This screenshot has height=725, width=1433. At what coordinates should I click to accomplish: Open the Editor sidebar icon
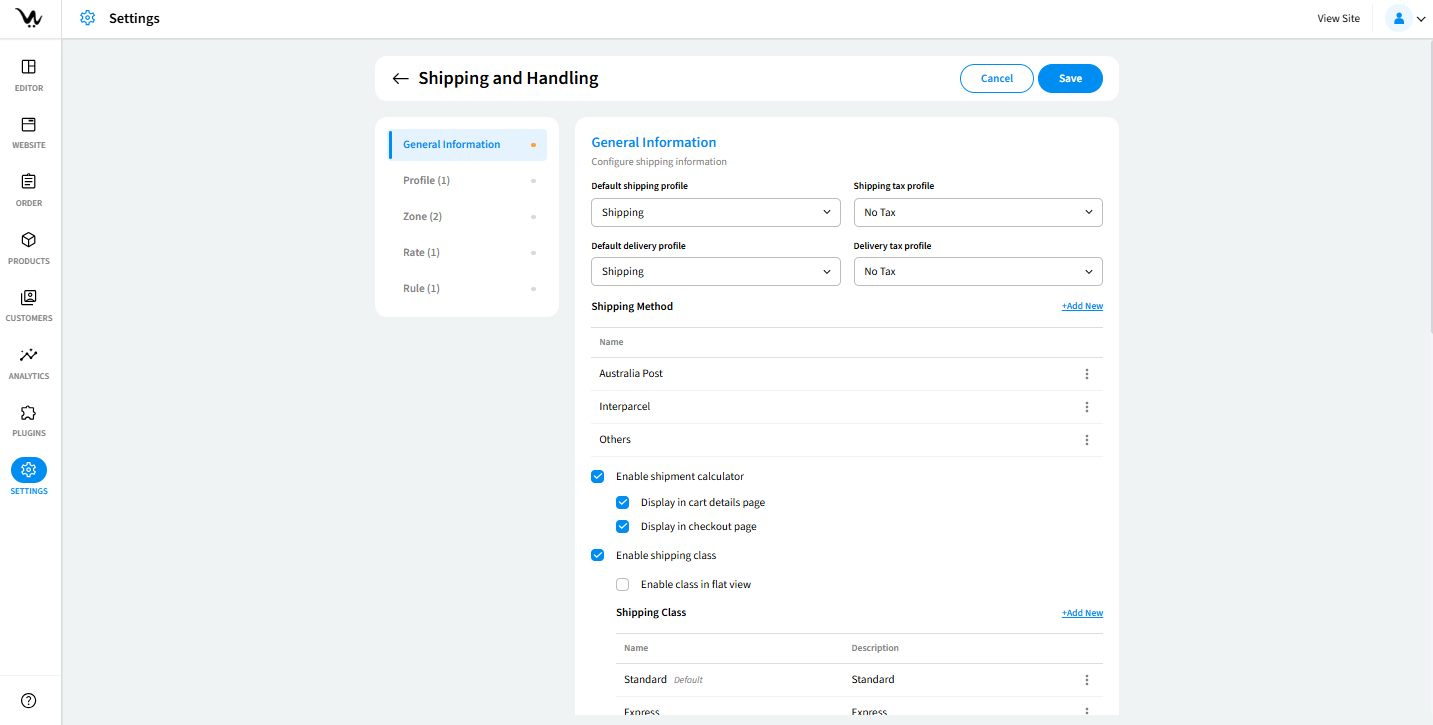click(29, 67)
